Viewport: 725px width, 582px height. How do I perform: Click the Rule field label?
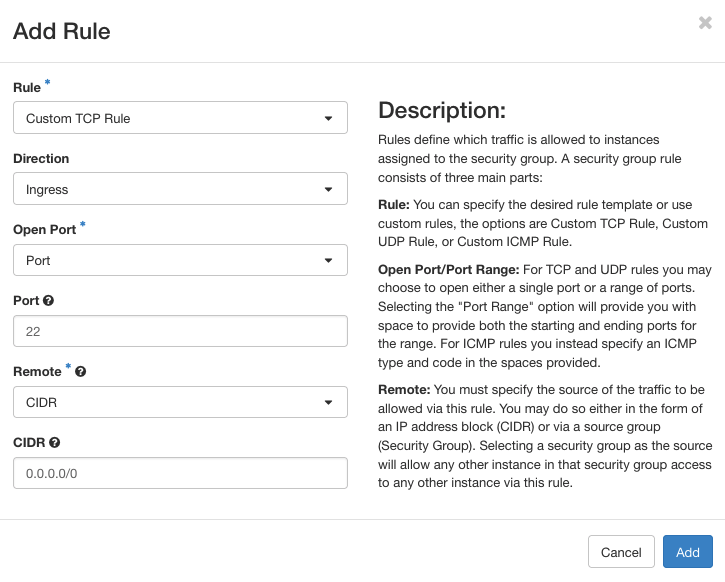[26, 88]
